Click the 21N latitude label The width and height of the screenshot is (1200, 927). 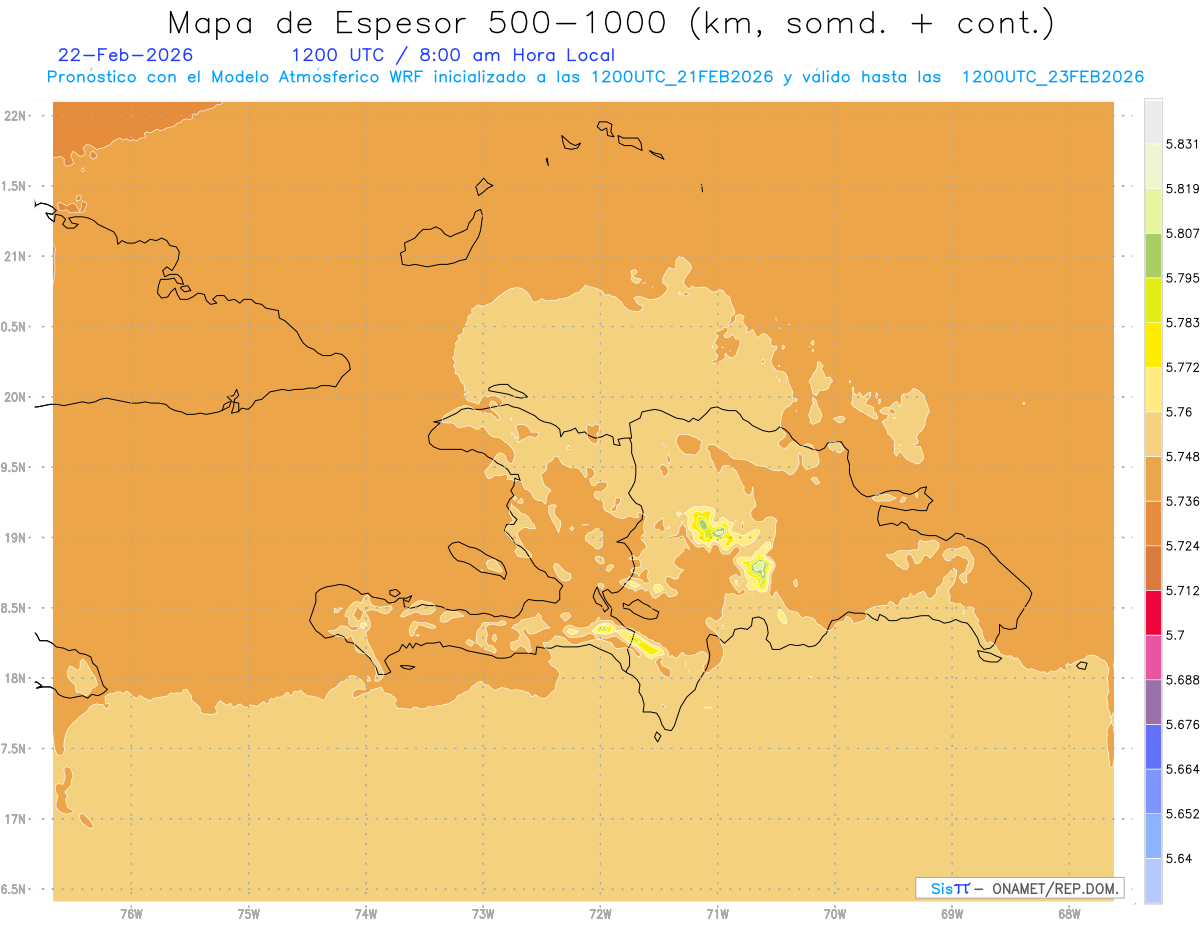[16, 256]
